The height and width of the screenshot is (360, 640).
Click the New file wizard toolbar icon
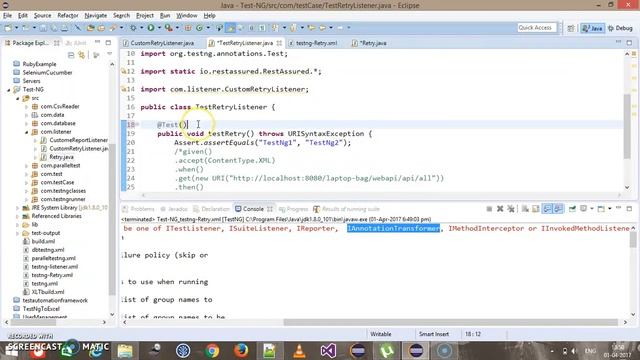[8, 28]
